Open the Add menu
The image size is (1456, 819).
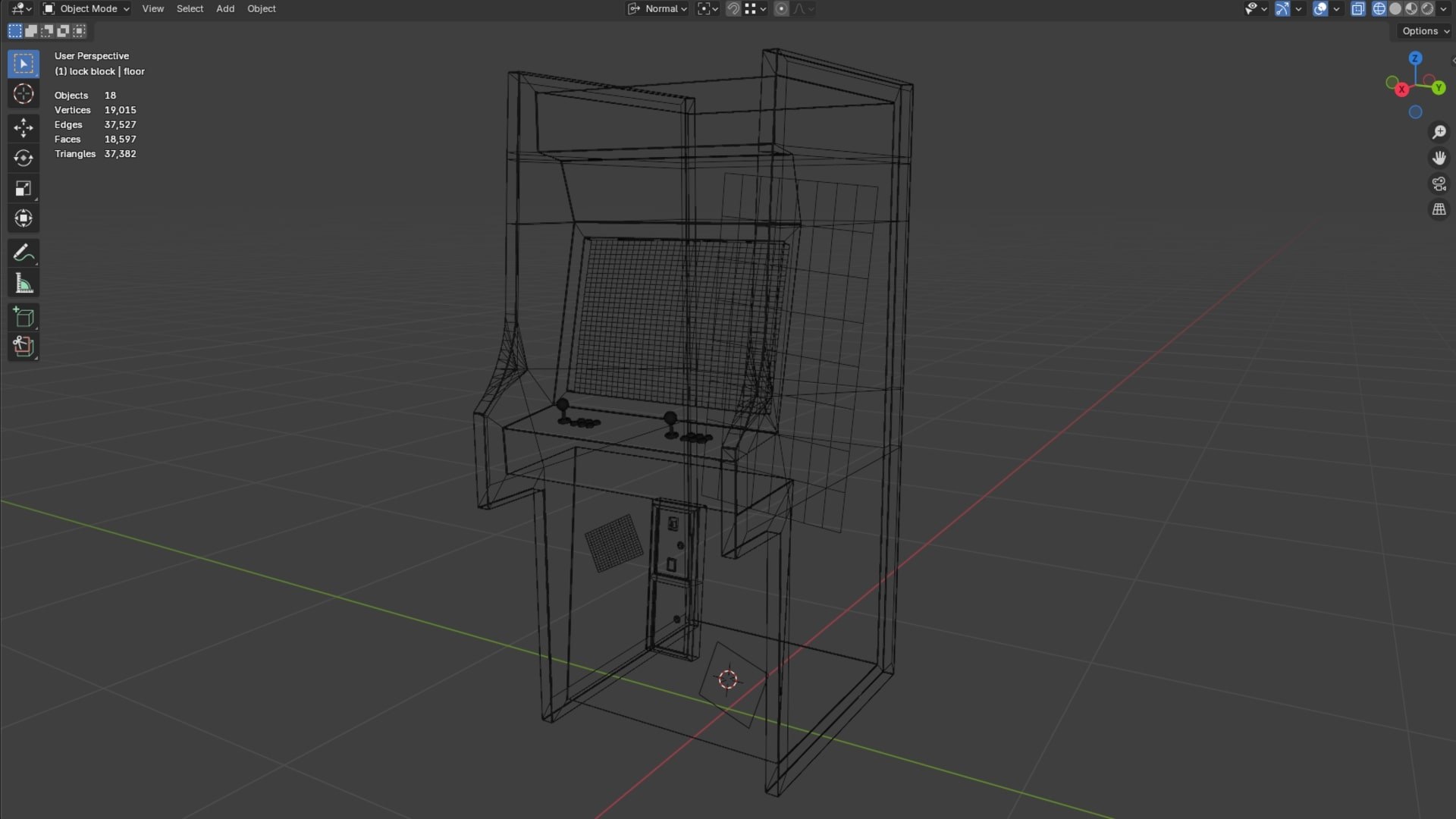point(225,9)
